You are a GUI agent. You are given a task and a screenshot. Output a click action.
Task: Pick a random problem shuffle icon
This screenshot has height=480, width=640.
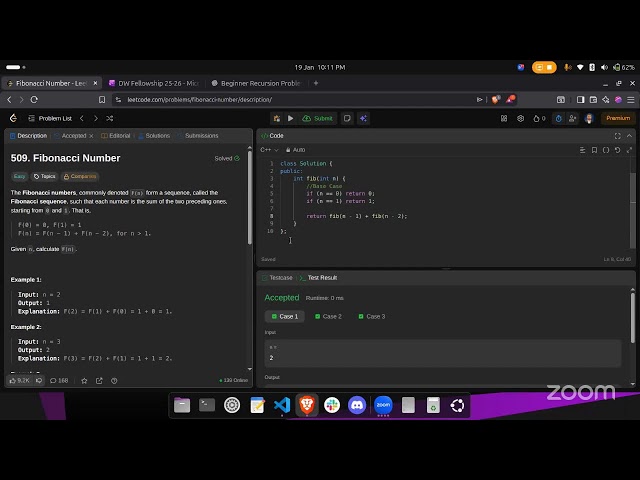pyautogui.click(x=110, y=118)
